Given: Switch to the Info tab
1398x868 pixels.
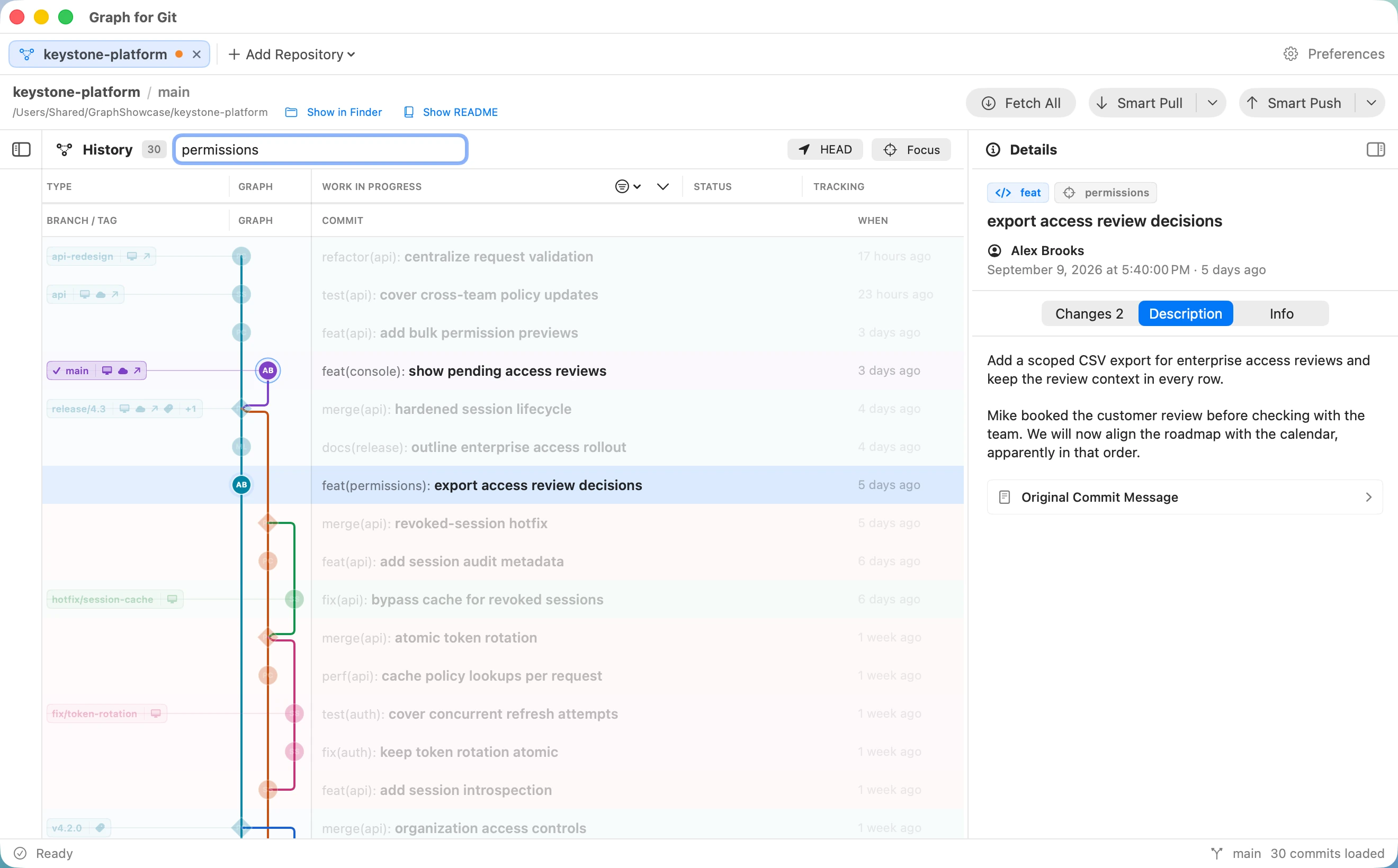Looking at the screenshot, I should [x=1281, y=313].
